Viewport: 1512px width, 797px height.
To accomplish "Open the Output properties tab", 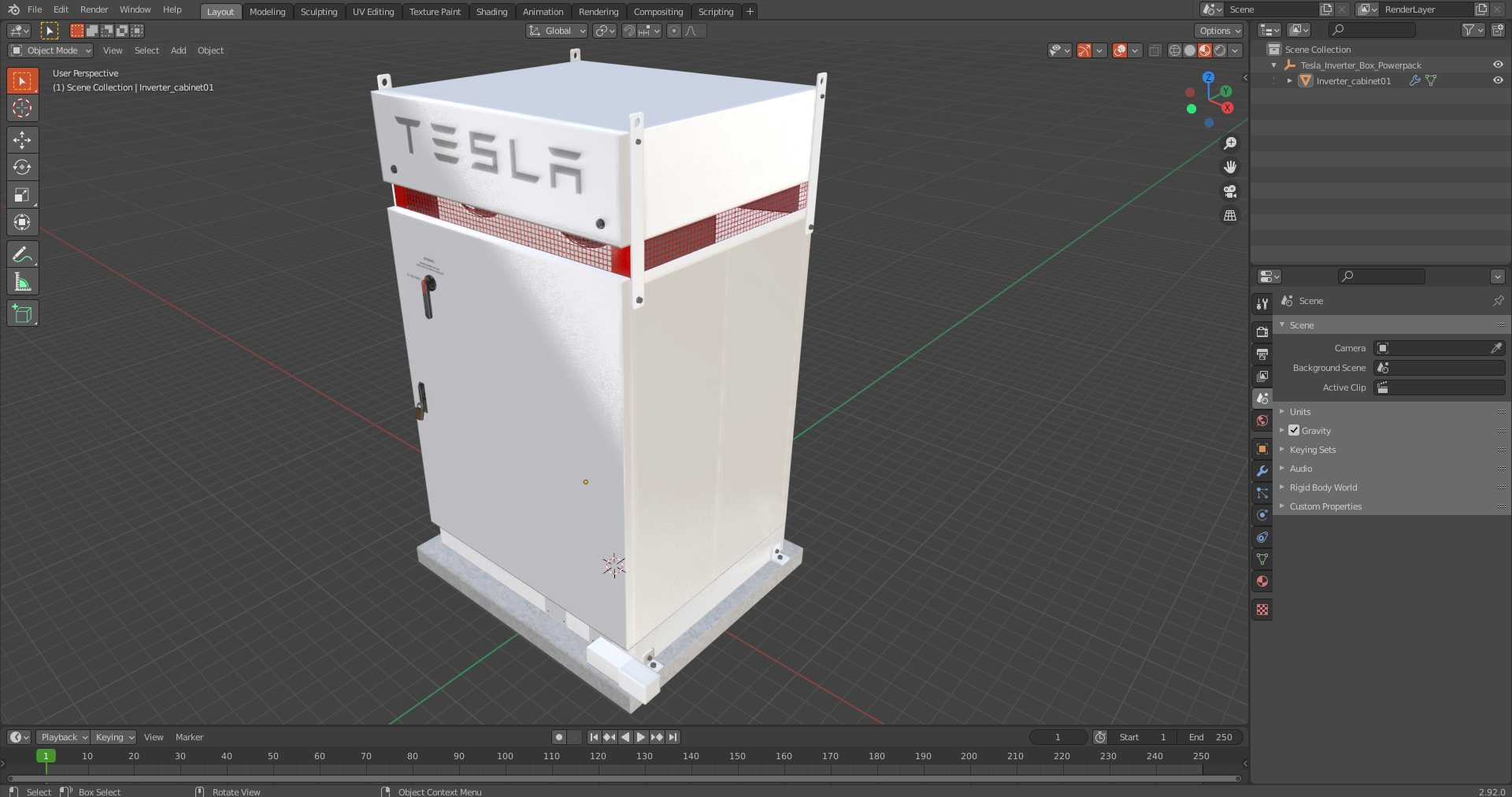I will pyautogui.click(x=1262, y=354).
